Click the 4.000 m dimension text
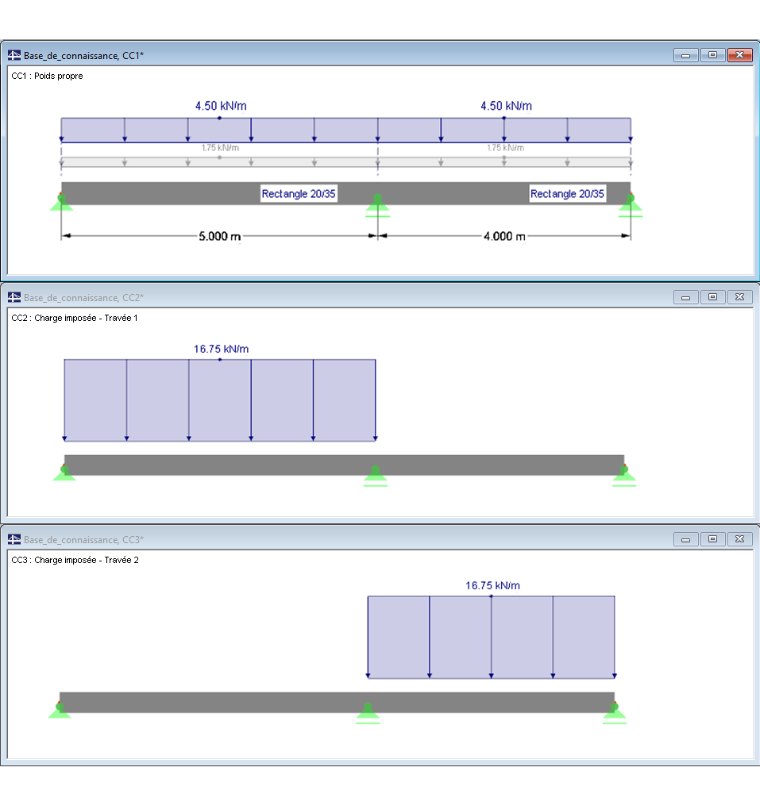The image size is (760, 806). [505, 236]
